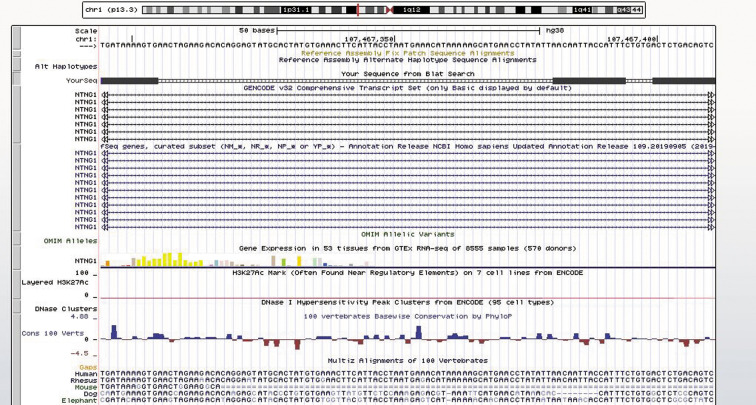The height and width of the screenshot is (405, 756).
Task: Click the 'Rhesus' species label
Action: coord(86,380)
